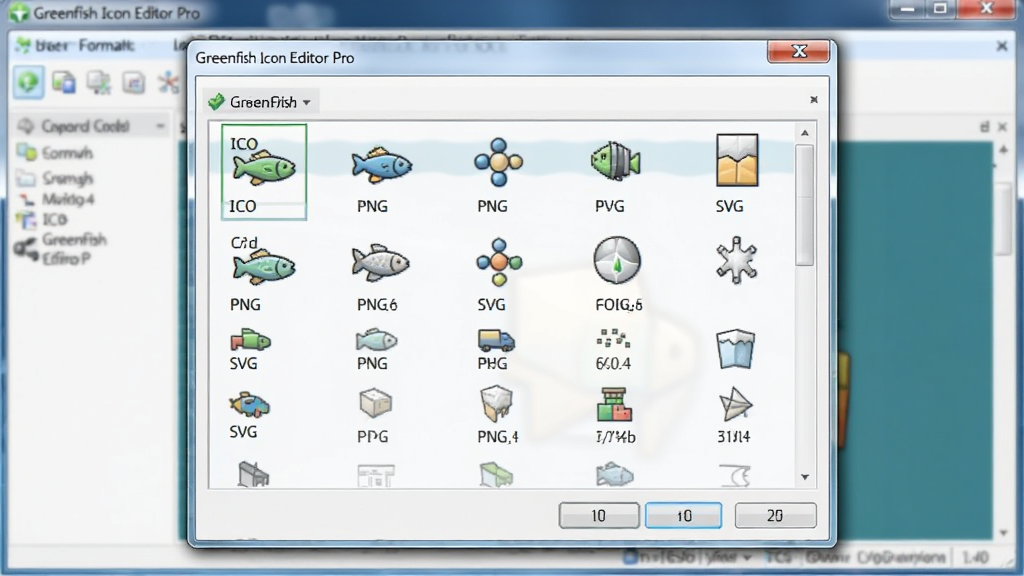This screenshot has height=576, width=1024.
Task: Choose the small green-red fish SVG icon
Action: (x=250, y=340)
